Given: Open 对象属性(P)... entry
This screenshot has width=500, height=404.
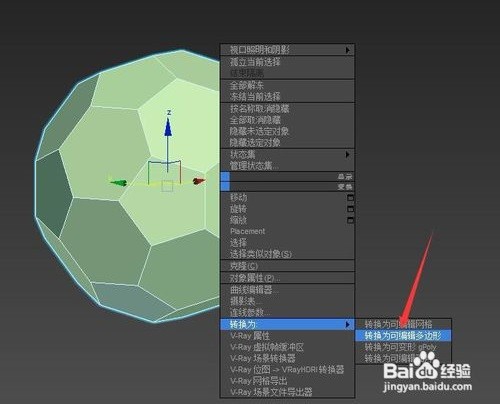Looking at the screenshot, I should tap(287, 278).
